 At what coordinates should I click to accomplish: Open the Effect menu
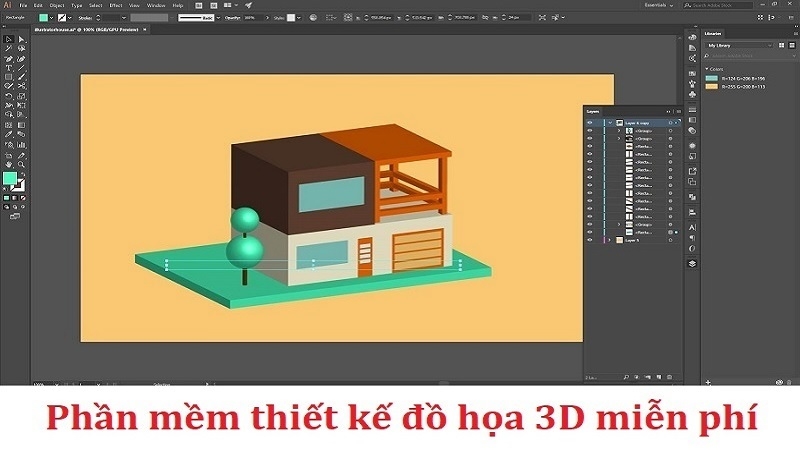[x=115, y=5]
